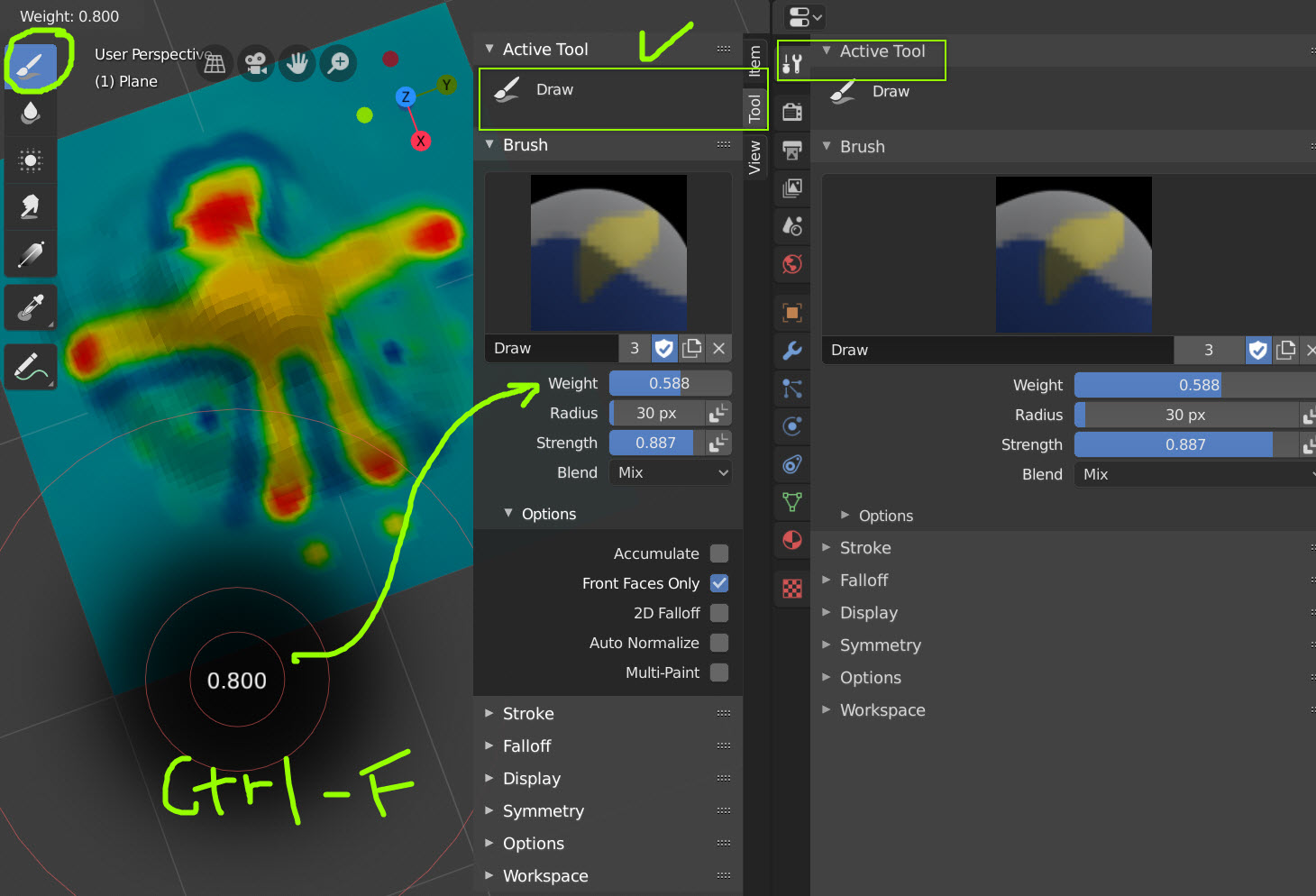Screen dimensions: 1316x896
Task: Open View Layer properties tab
Action: [x=792, y=187]
